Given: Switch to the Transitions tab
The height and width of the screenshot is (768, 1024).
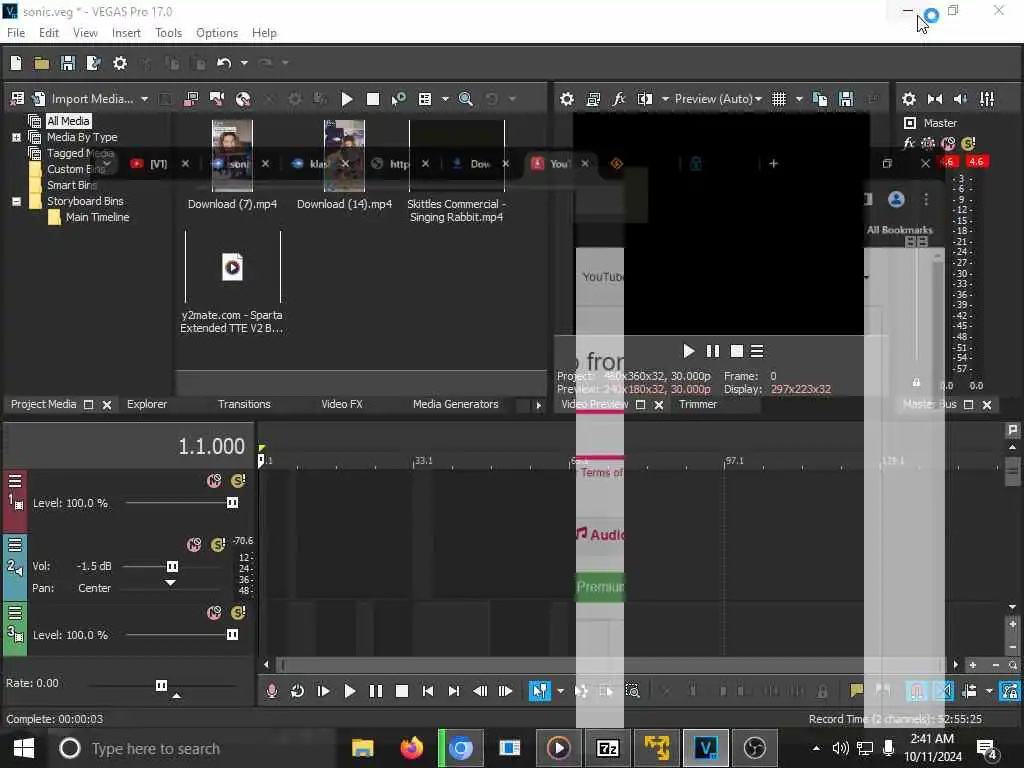Looking at the screenshot, I should (x=244, y=404).
